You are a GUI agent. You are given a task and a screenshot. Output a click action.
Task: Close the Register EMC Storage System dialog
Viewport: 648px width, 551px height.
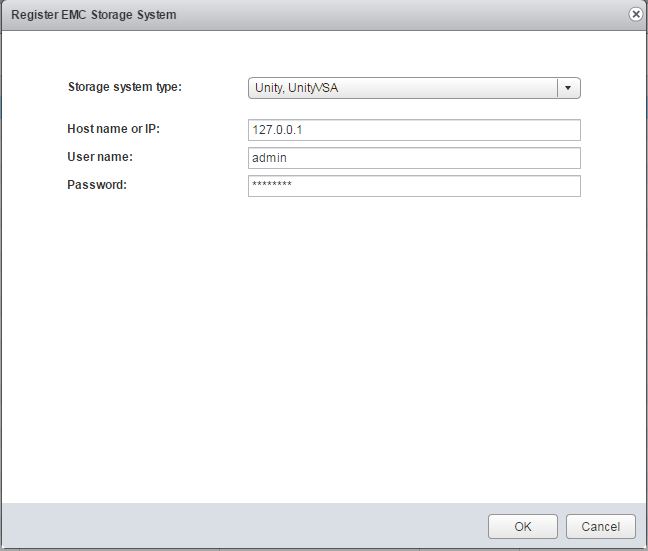pos(636,14)
